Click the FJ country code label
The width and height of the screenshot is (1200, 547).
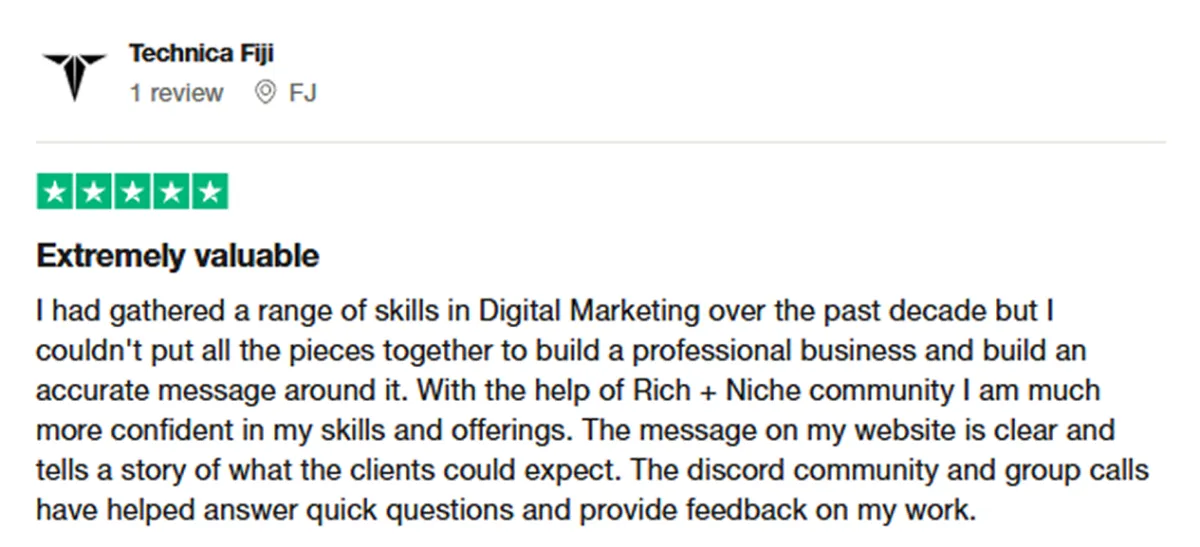[303, 94]
